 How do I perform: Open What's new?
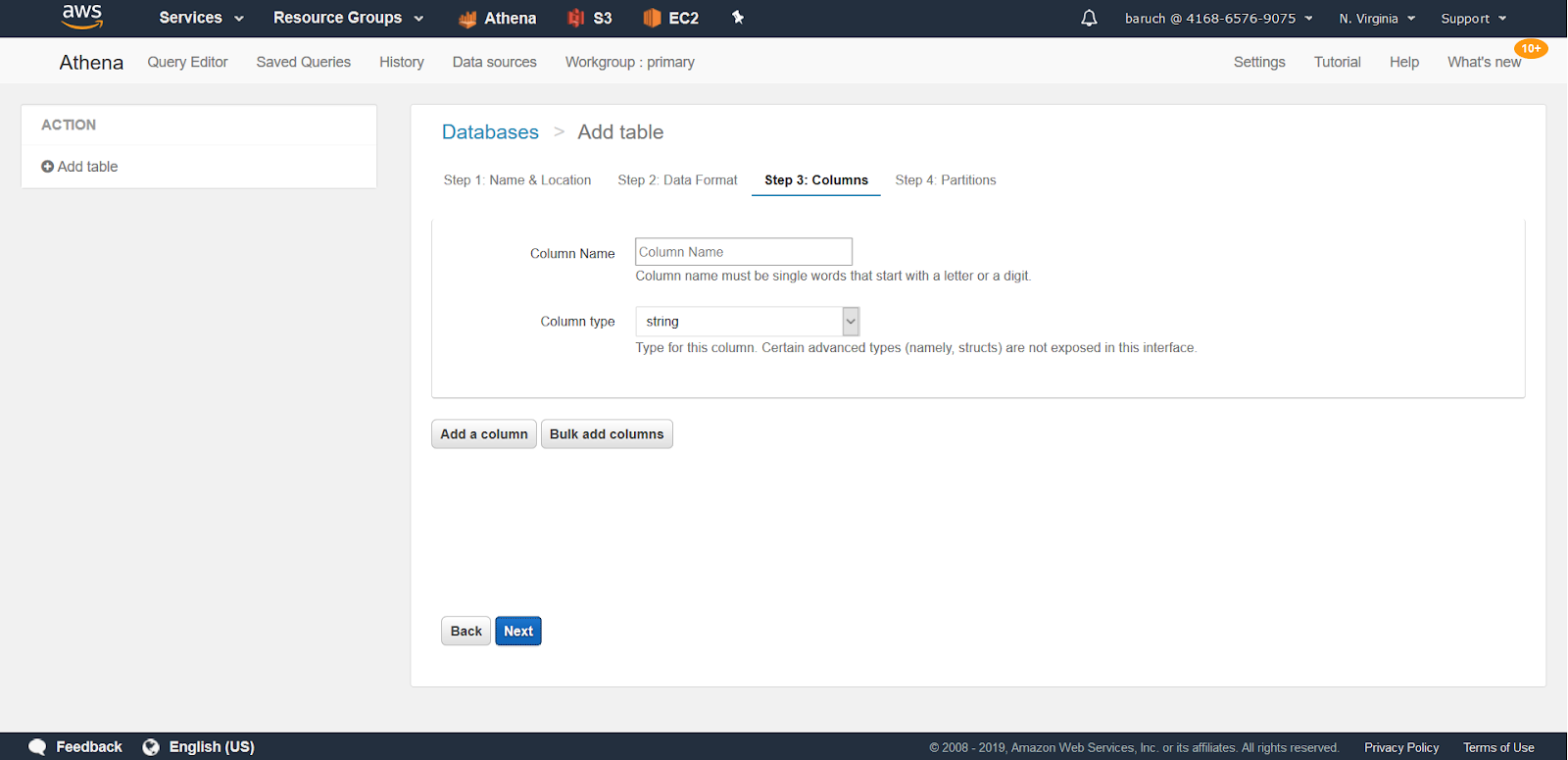point(1485,62)
